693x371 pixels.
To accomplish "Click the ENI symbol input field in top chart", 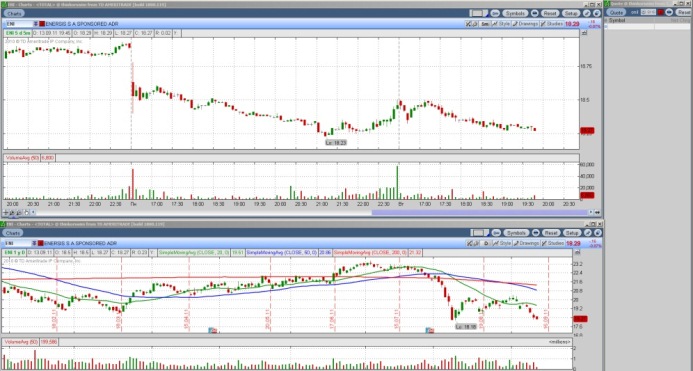I will tap(18, 24).
